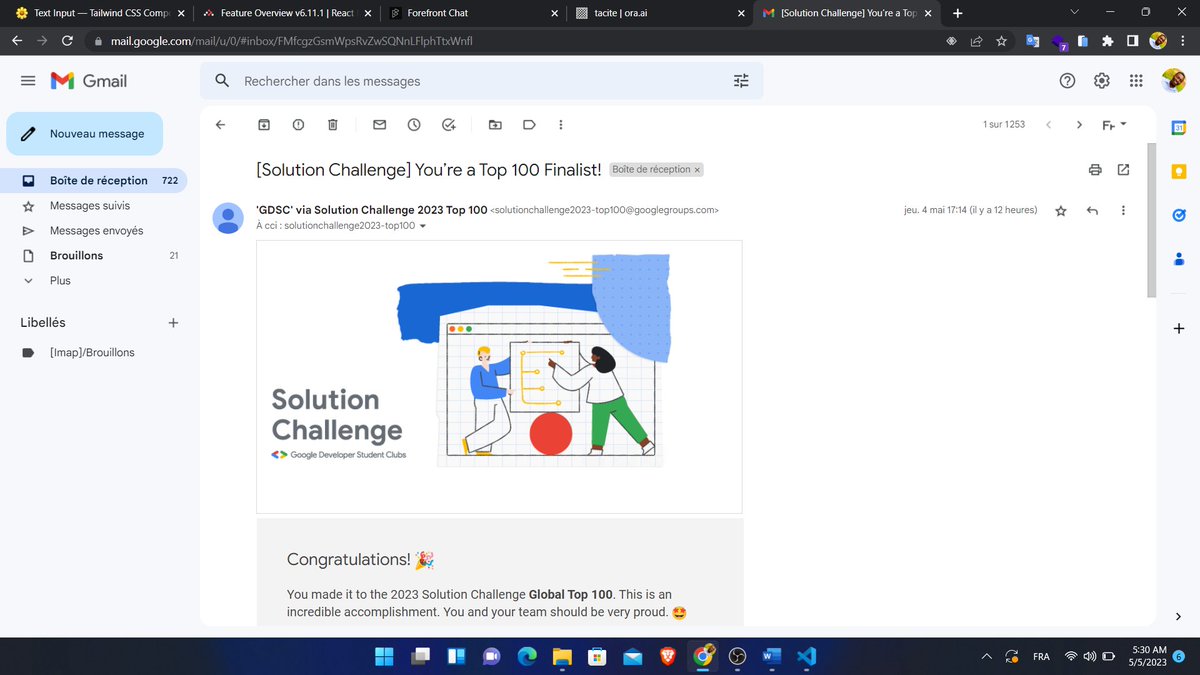
Task: Expand the Plus sidebar section
Action: [x=60, y=281]
